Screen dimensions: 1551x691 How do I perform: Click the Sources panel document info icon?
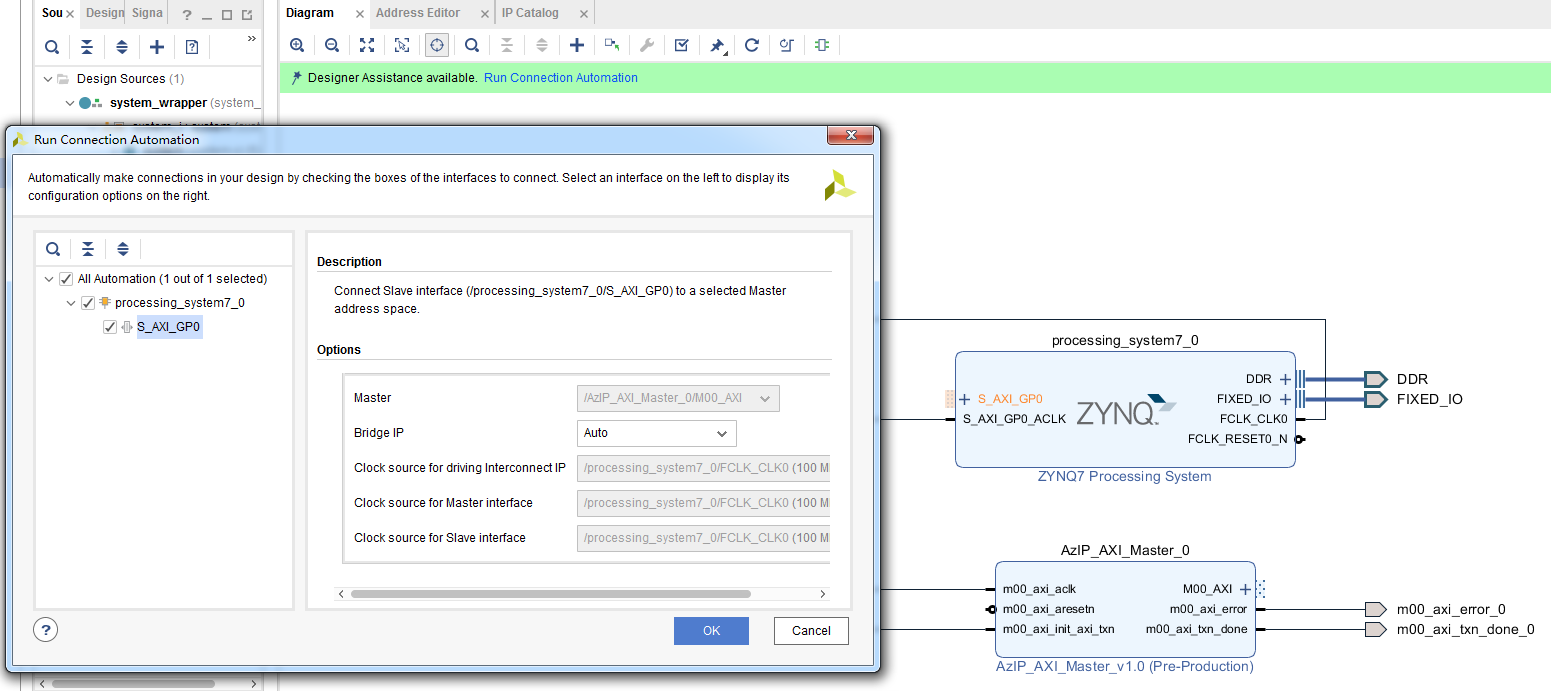[192, 47]
